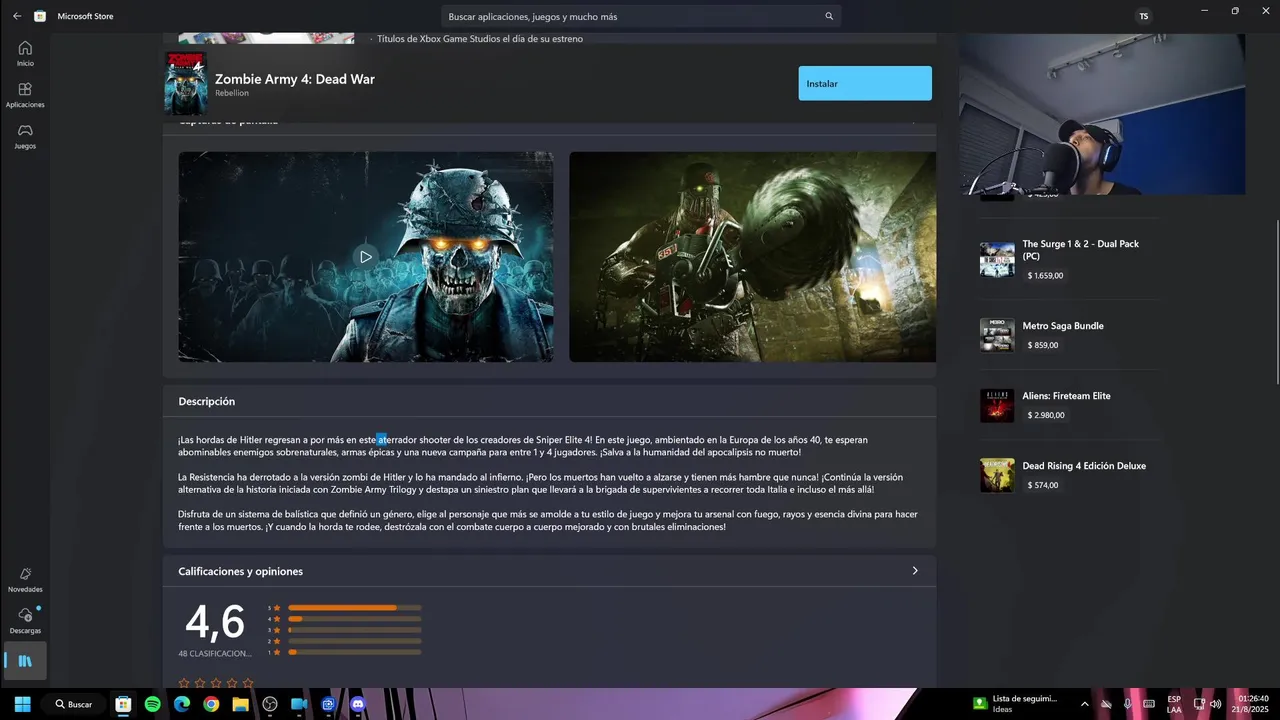Switch the ESP LAA input language
The height and width of the screenshot is (720, 1280).
[x=1174, y=704]
